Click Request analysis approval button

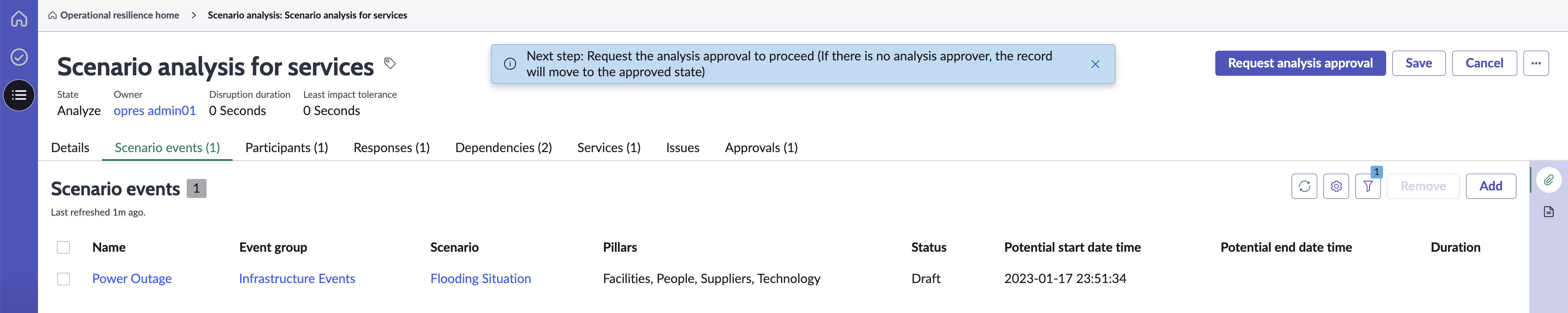(x=1300, y=63)
